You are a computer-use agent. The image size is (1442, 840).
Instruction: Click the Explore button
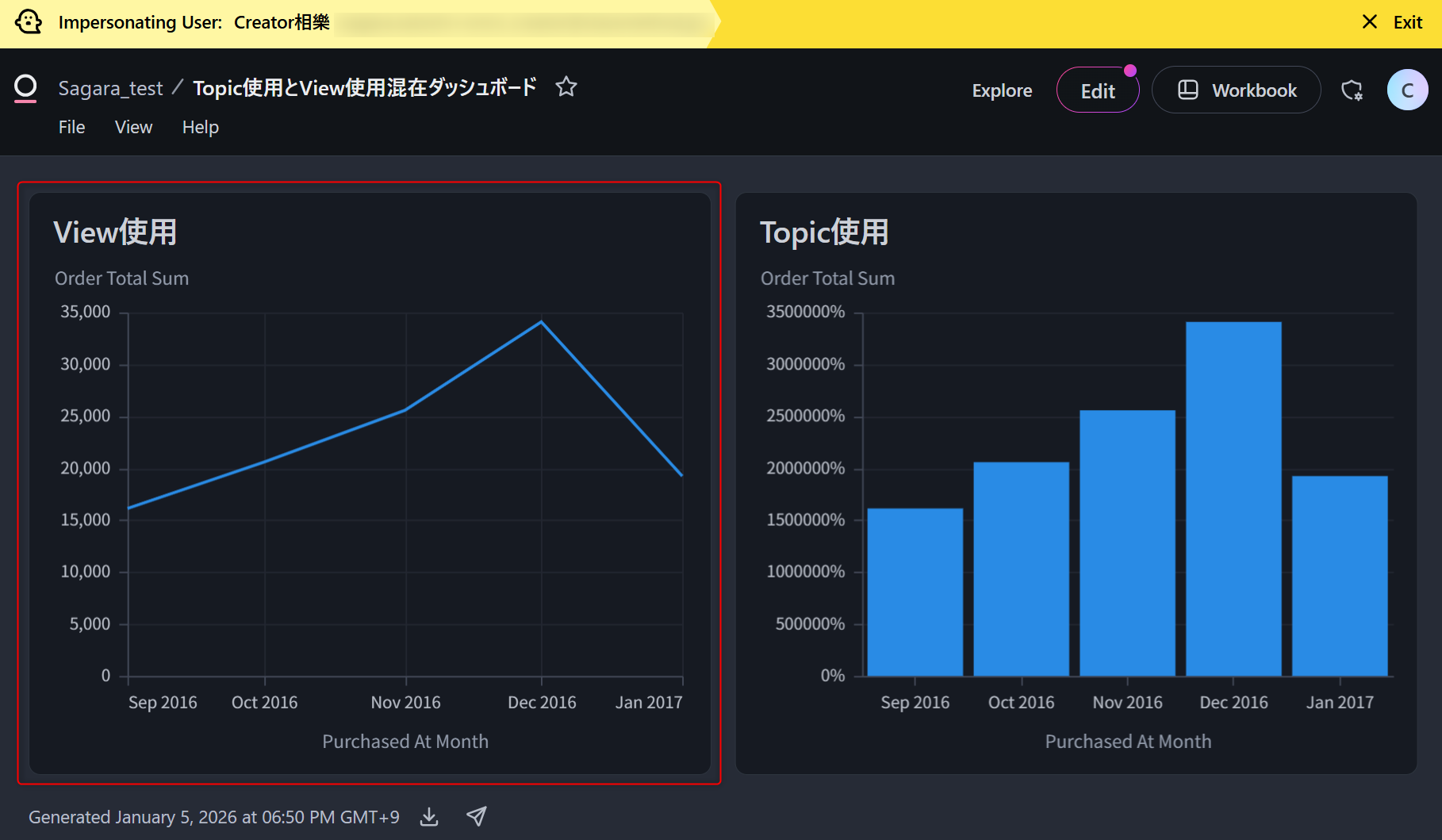click(1002, 90)
